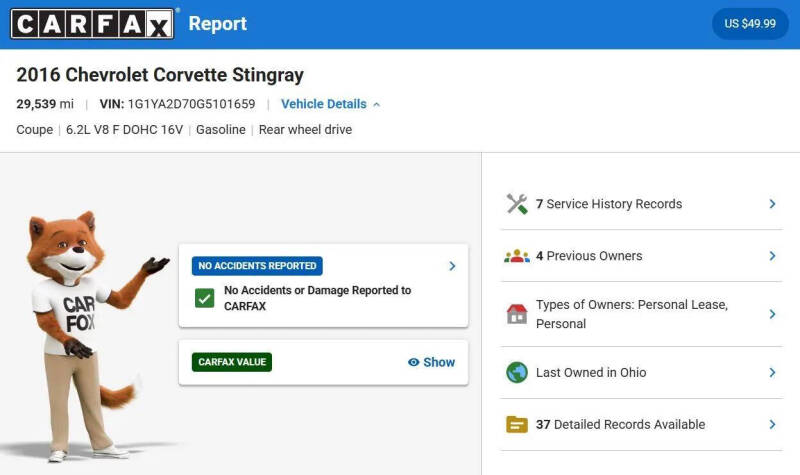The image size is (800, 475).
Task: Collapse Vehicle Details section
Action: tap(330, 104)
